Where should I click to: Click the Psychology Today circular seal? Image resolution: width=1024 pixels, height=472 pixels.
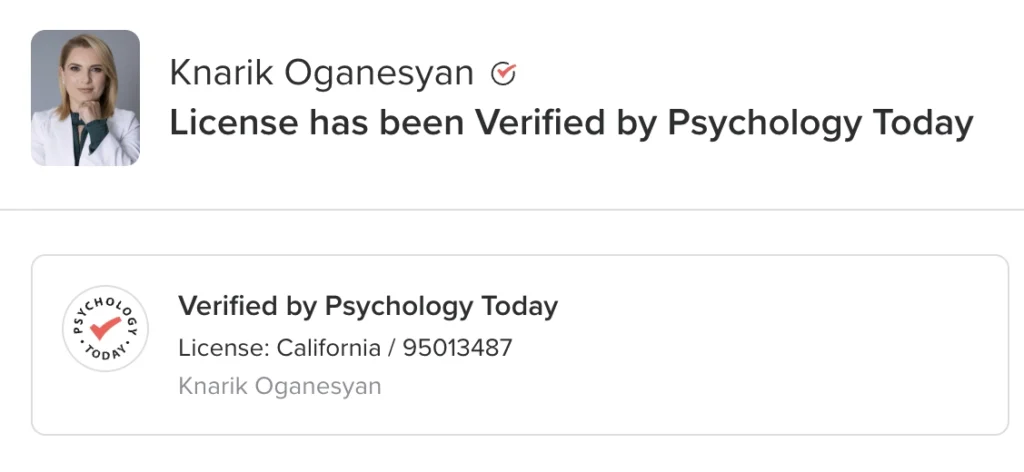coord(105,329)
